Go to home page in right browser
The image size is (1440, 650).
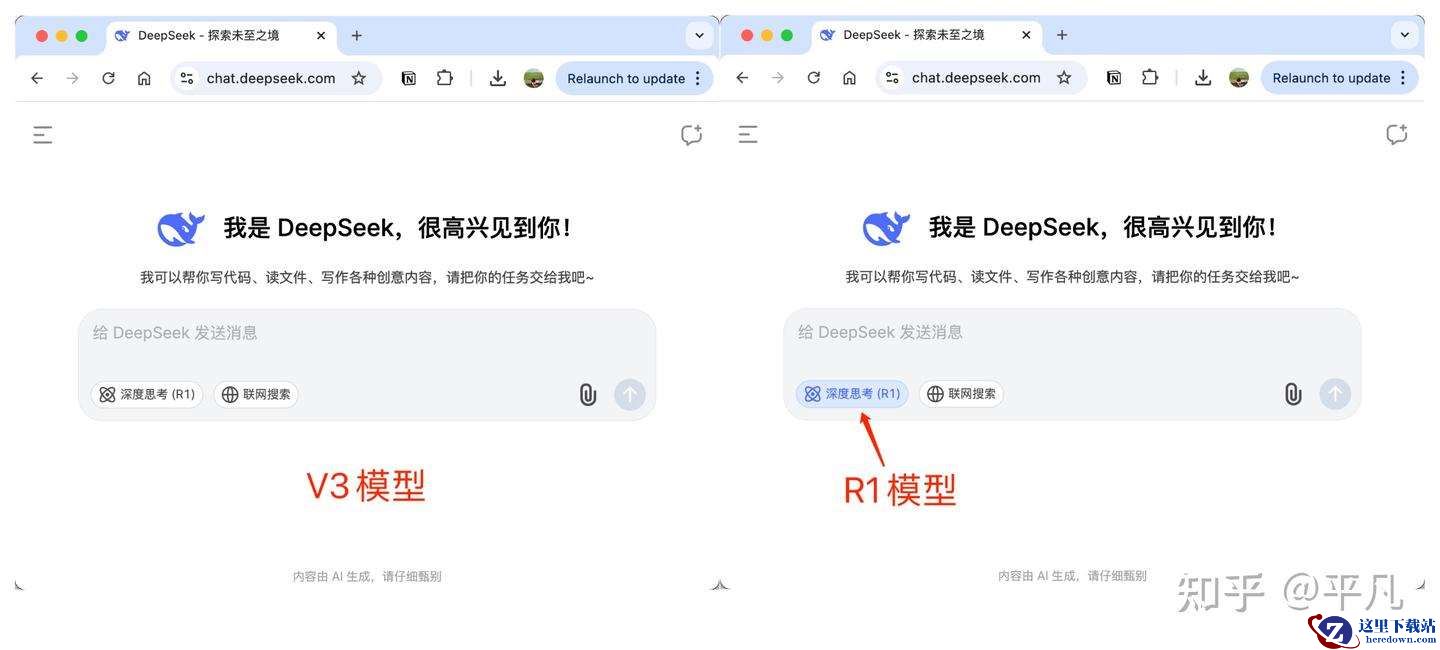849,78
